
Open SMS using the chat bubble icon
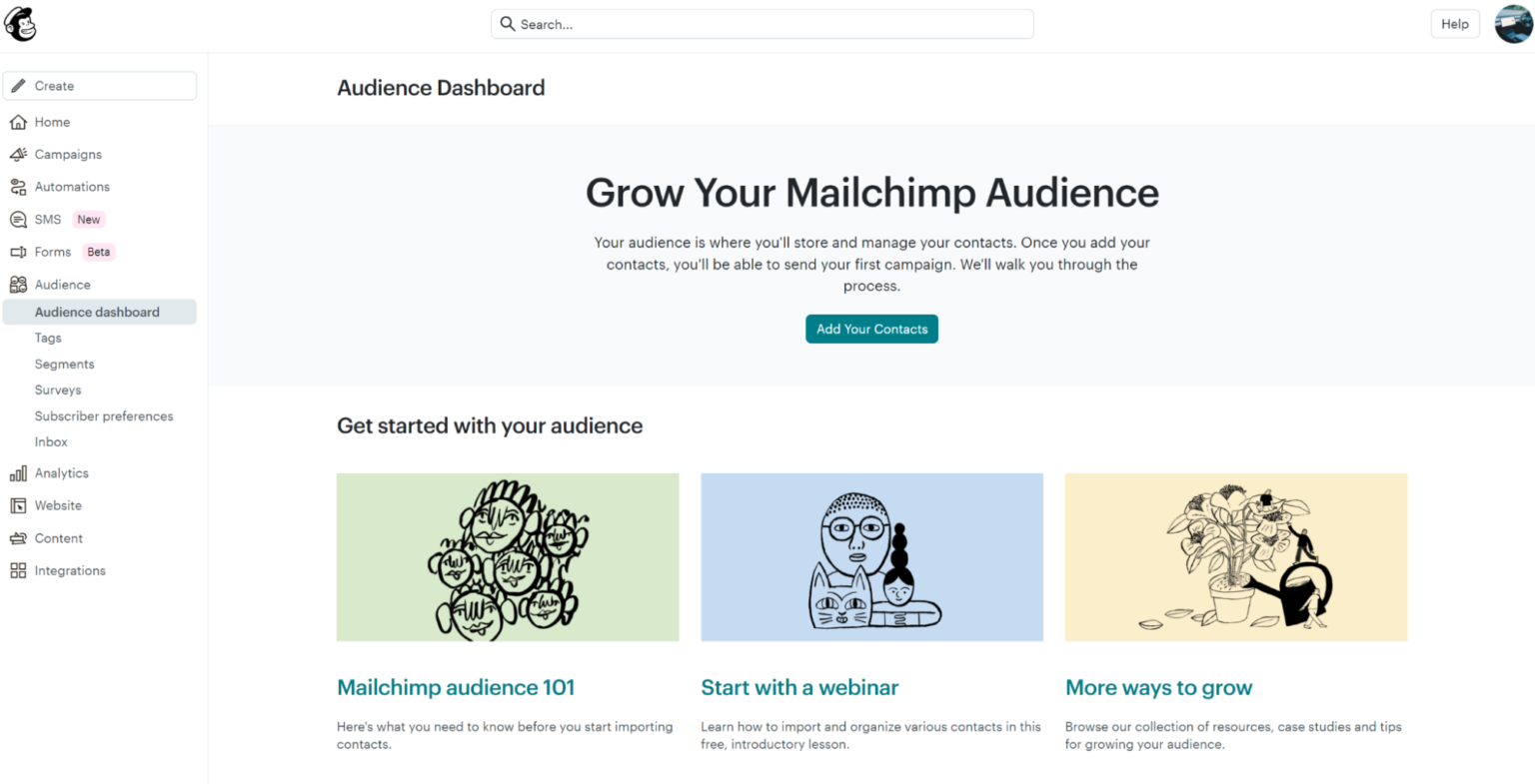[17, 219]
